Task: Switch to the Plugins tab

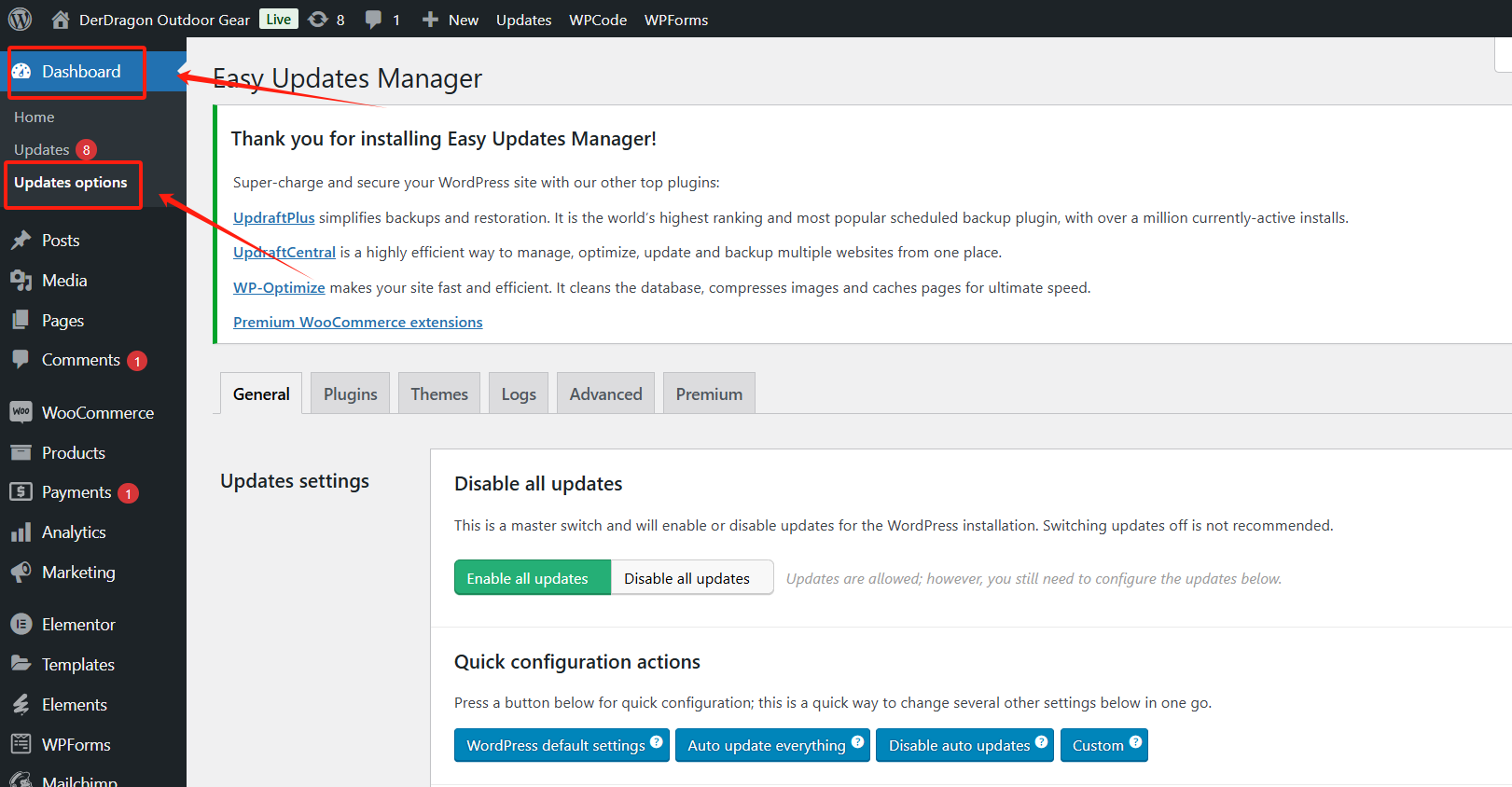Action: pos(351,393)
